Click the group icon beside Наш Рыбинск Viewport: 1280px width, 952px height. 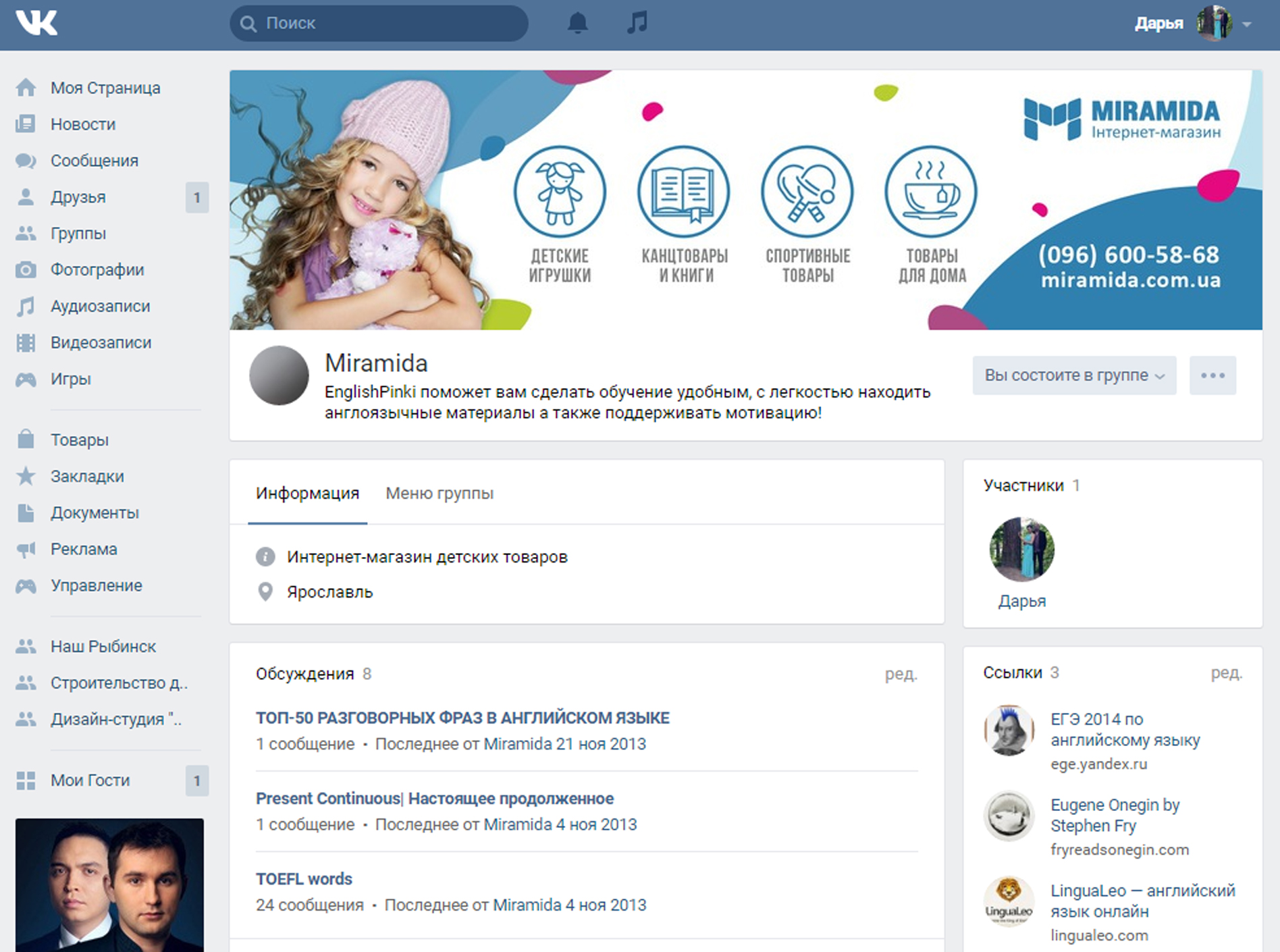coord(26,646)
